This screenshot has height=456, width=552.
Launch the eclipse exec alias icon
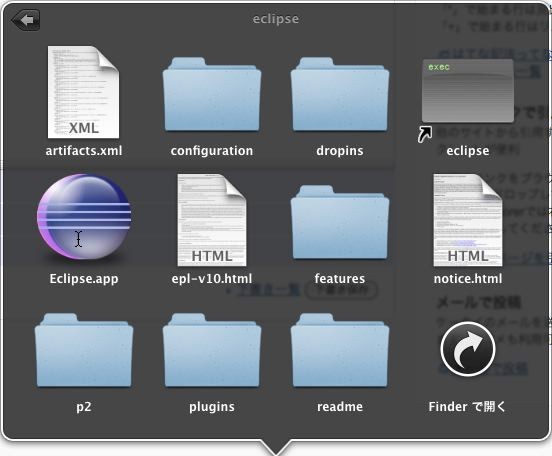(x=468, y=92)
